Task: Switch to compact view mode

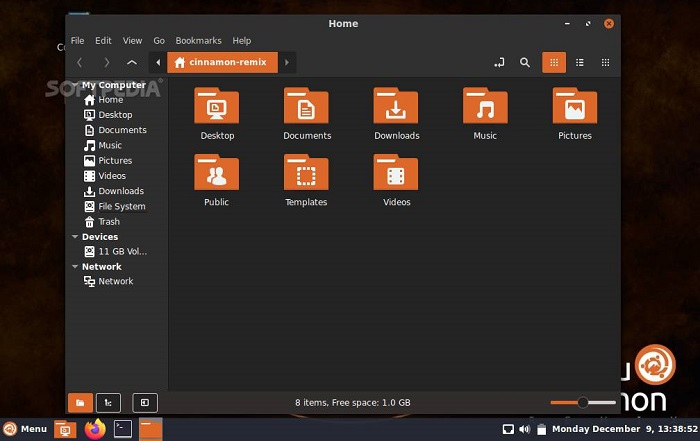Action: coord(605,63)
